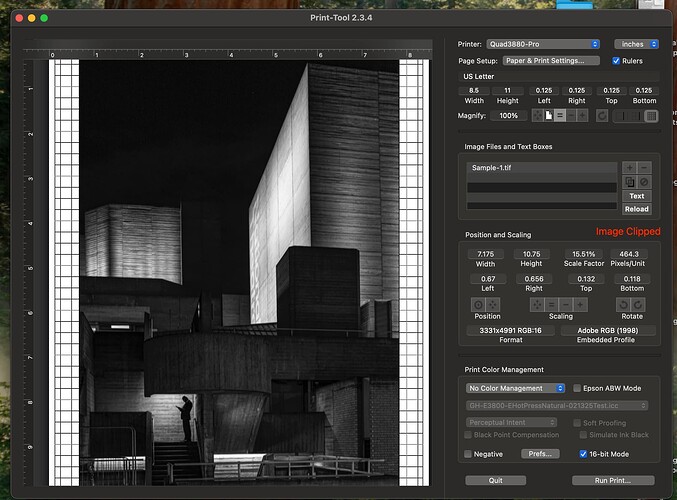Click the grid display icon in Magnify row
Viewport: 677px width, 500px height.
(651, 116)
